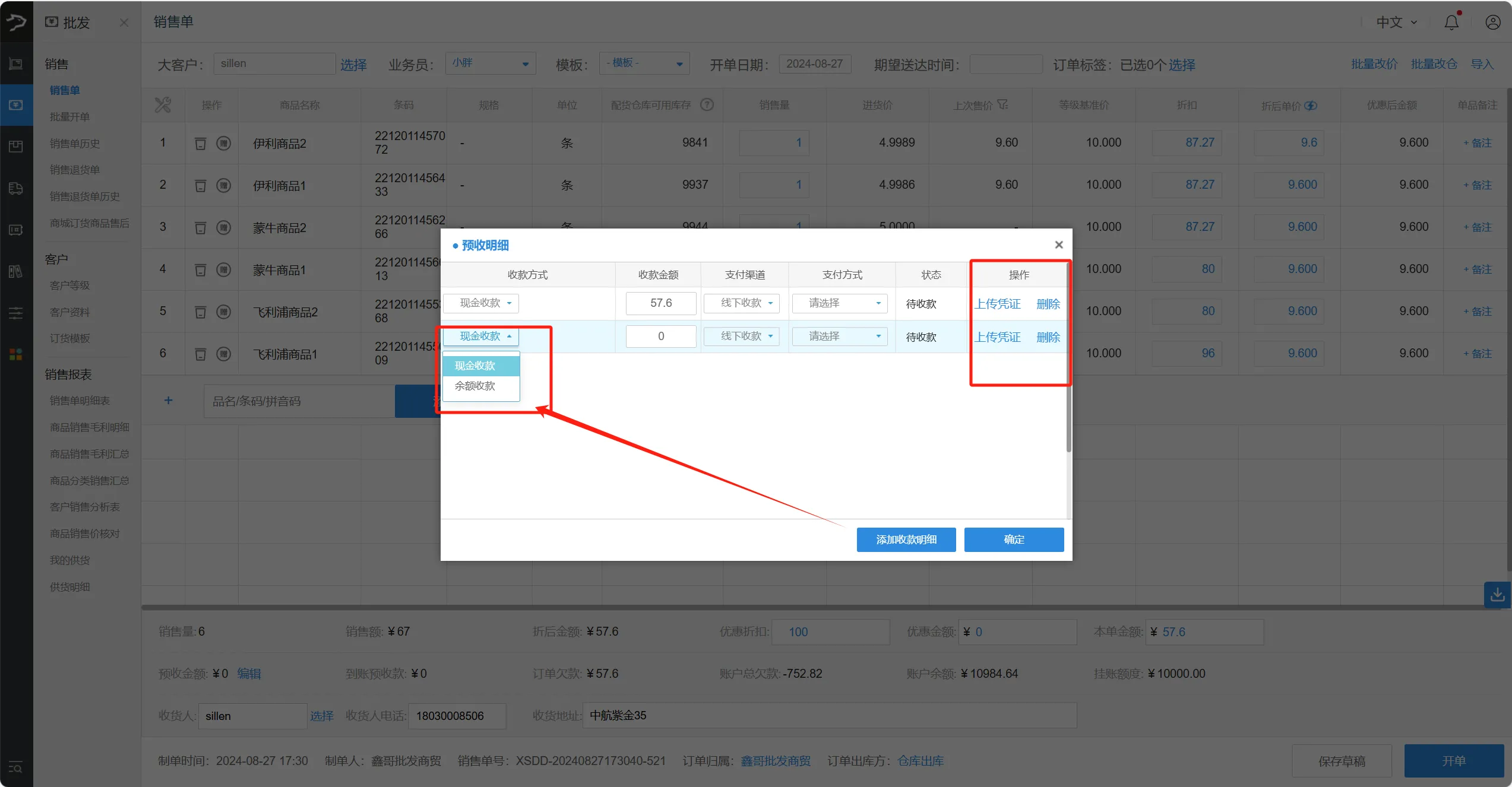The height and width of the screenshot is (787, 1512).
Task: Click the download icon at right edge
Action: 1497,594
